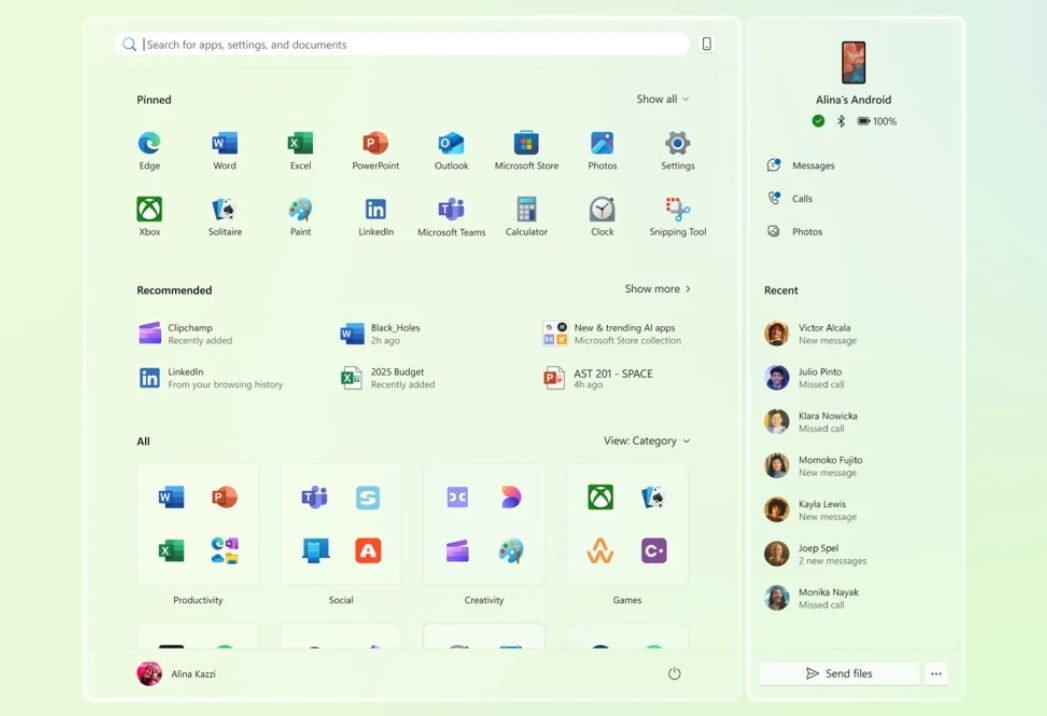Open recommended Clipchamp recently added
Viewport: 1047px width, 716px height.
[x=186, y=333]
